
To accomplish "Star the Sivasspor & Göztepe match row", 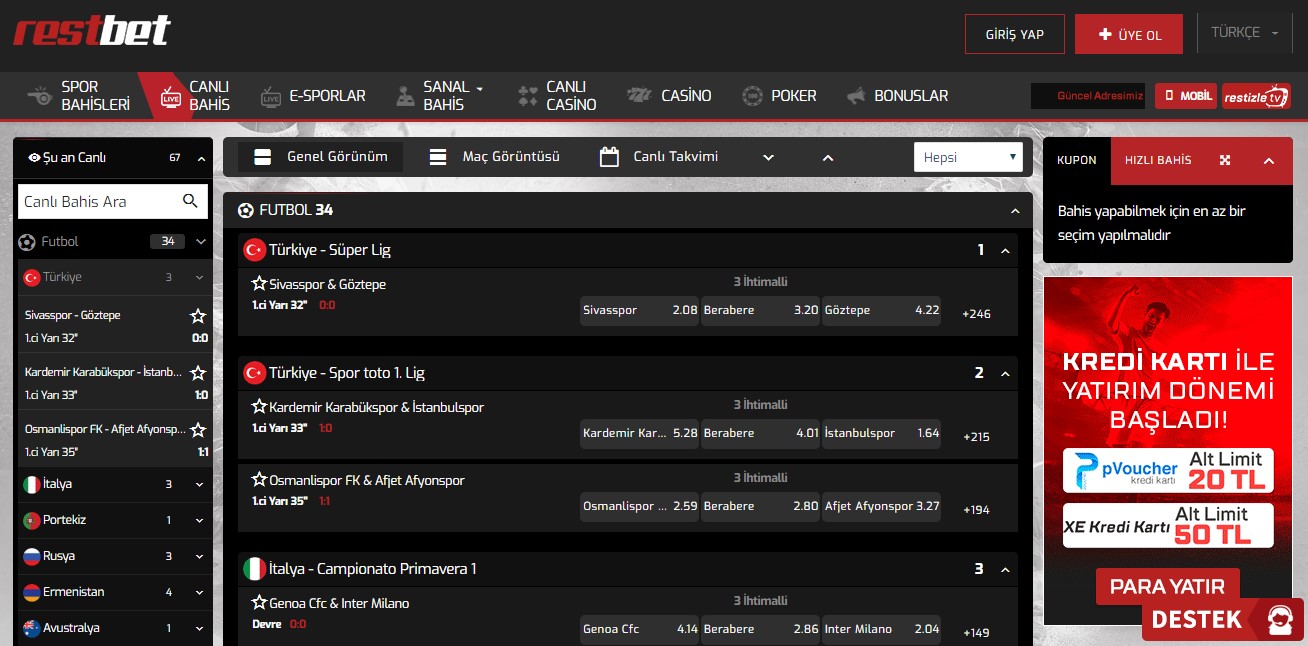I will (x=259, y=284).
